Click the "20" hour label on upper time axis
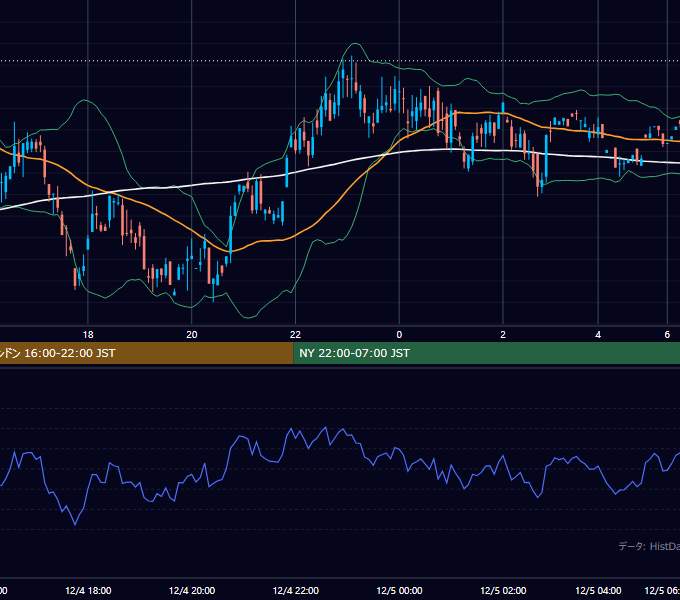Screen dimensions: 680x600 [192, 335]
